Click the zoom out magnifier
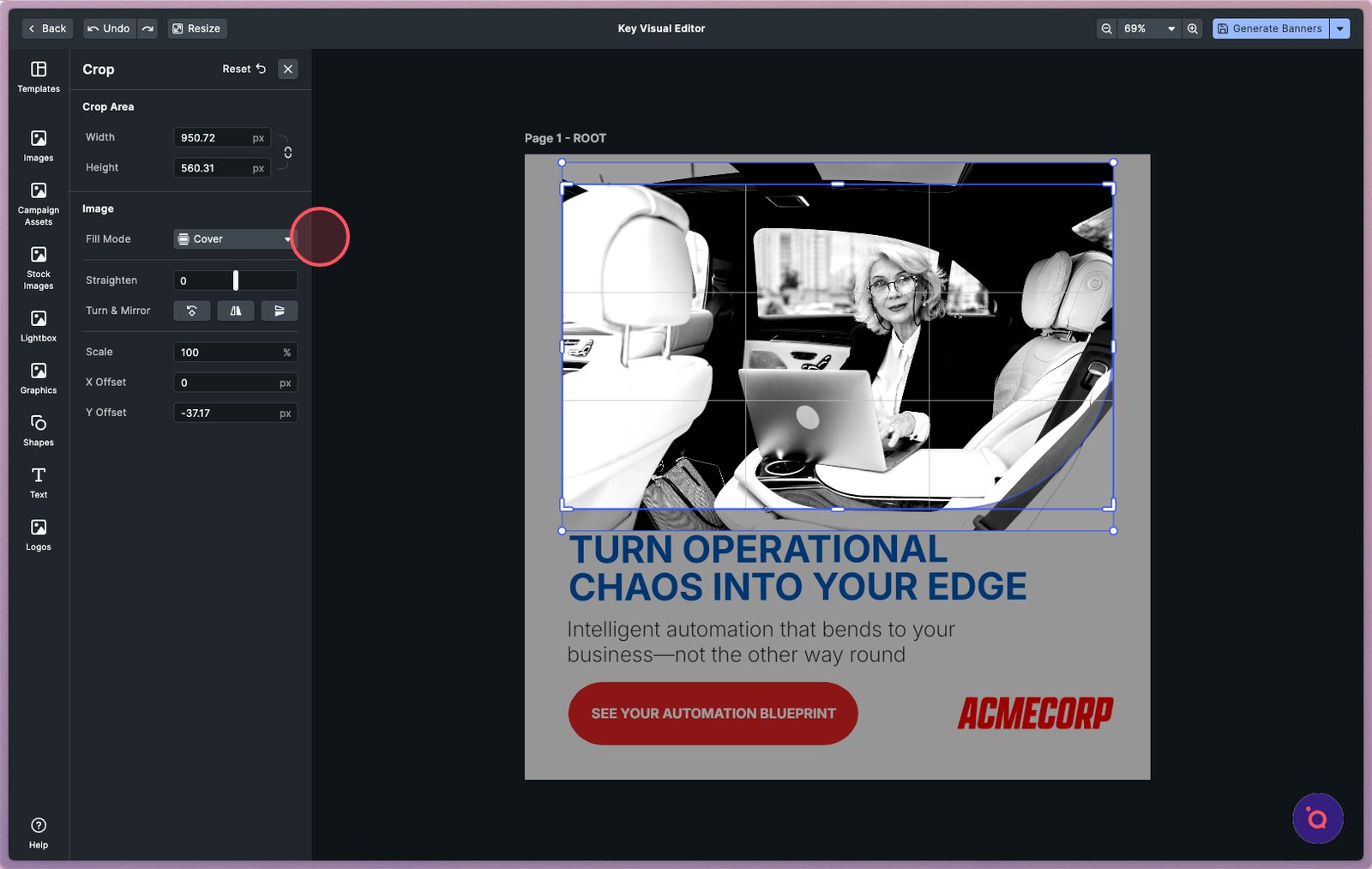 tap(1107, 28)
